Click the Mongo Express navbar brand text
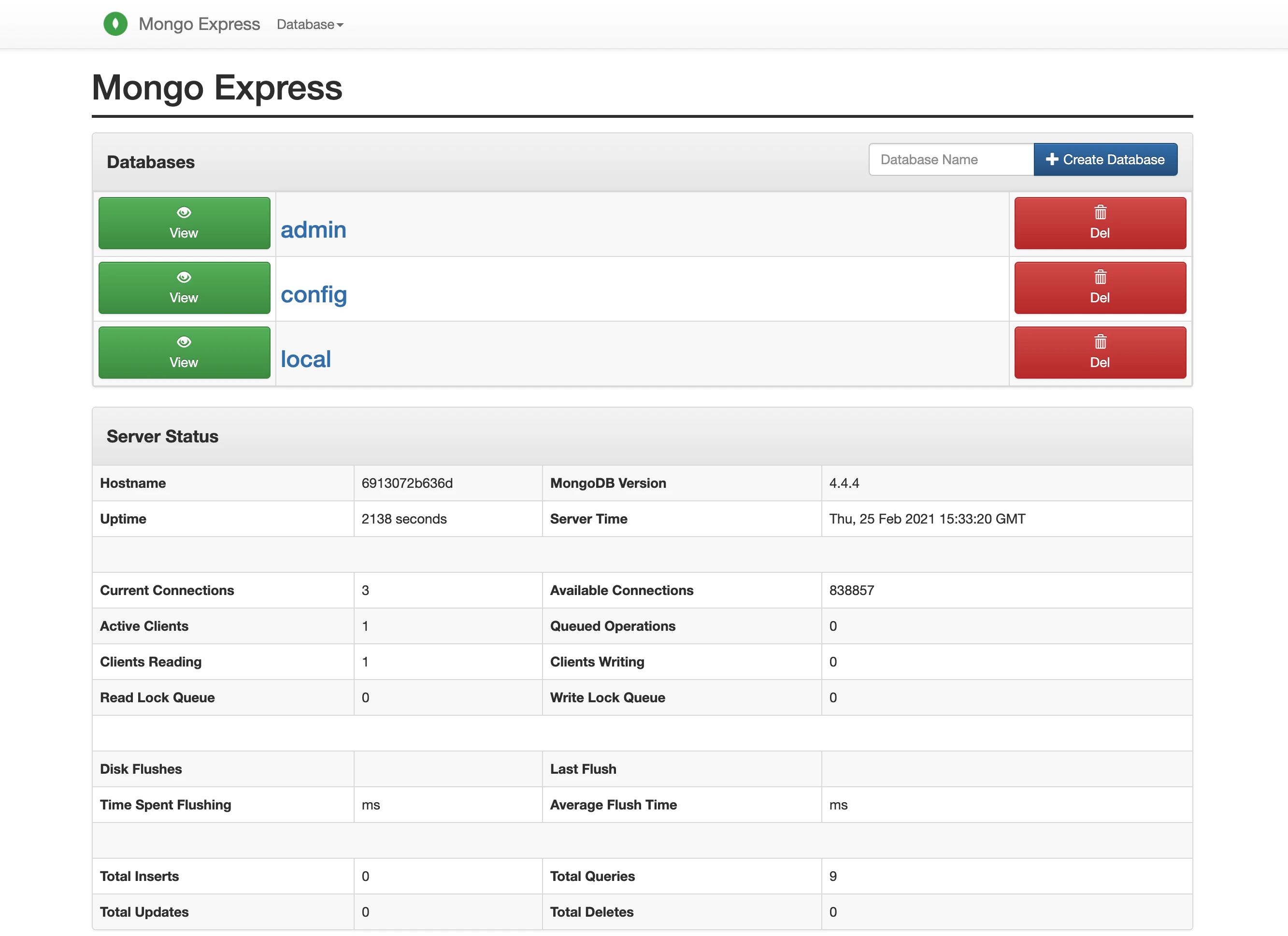The height and width of the screenshot is (936, 1288). coord(199,24)
